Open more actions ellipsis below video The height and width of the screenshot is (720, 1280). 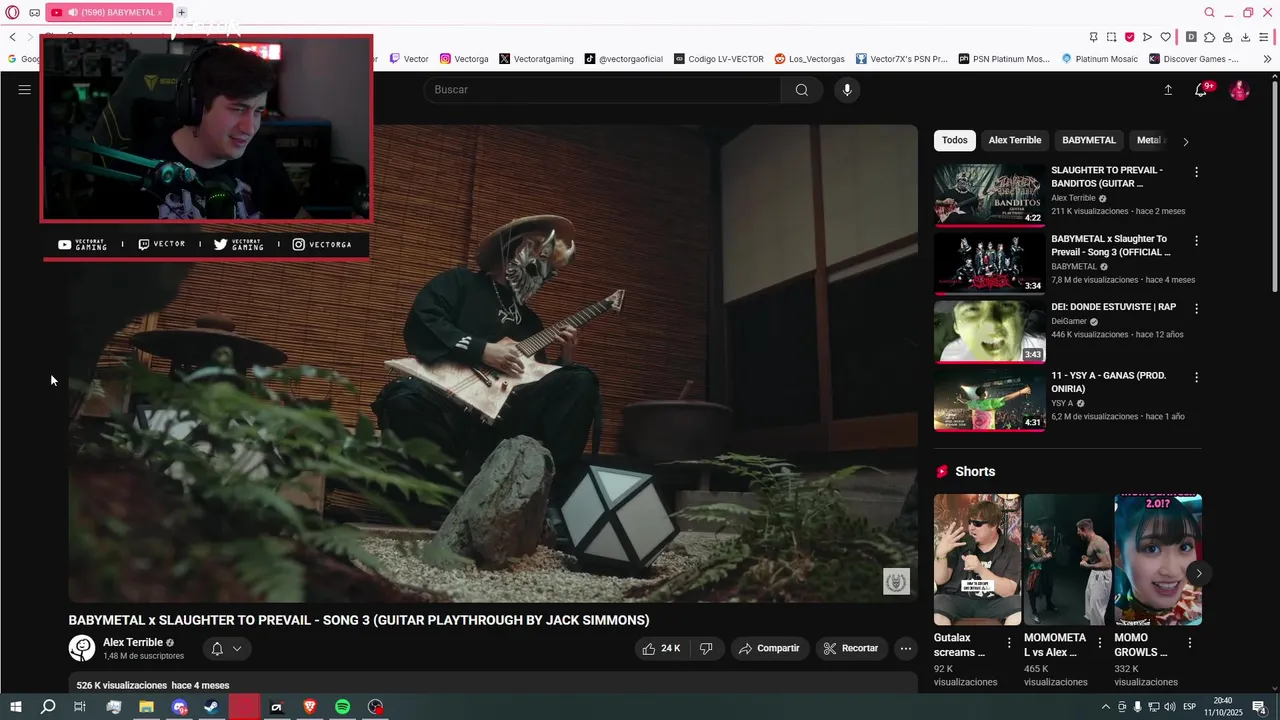coord(905,648)
